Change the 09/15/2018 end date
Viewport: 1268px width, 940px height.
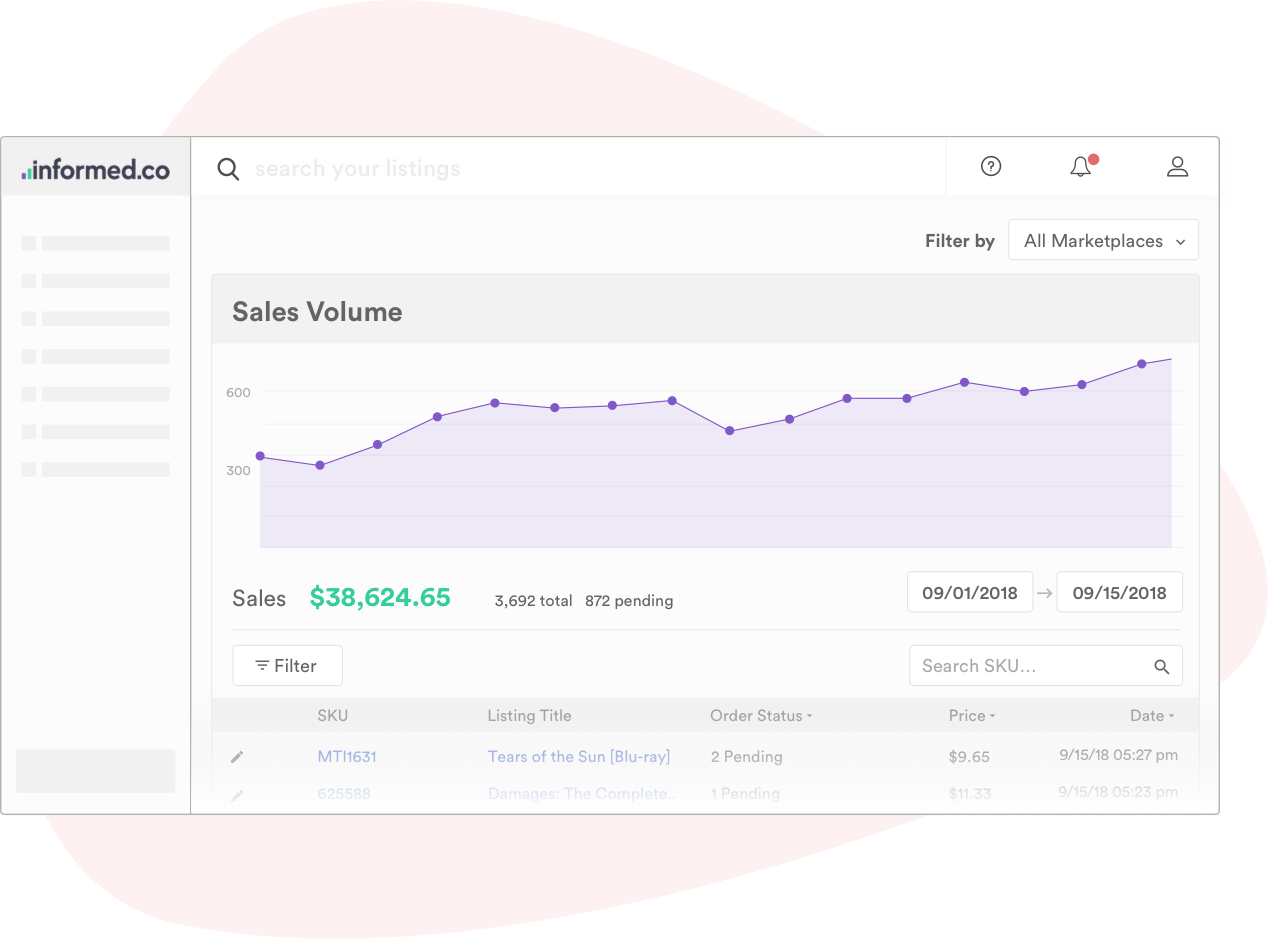coord(1119,592)
